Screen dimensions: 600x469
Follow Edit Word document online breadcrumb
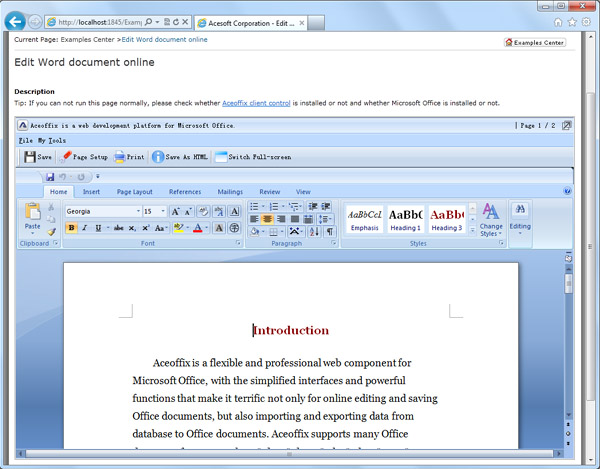pyautogui.click(x=165, y=39)
